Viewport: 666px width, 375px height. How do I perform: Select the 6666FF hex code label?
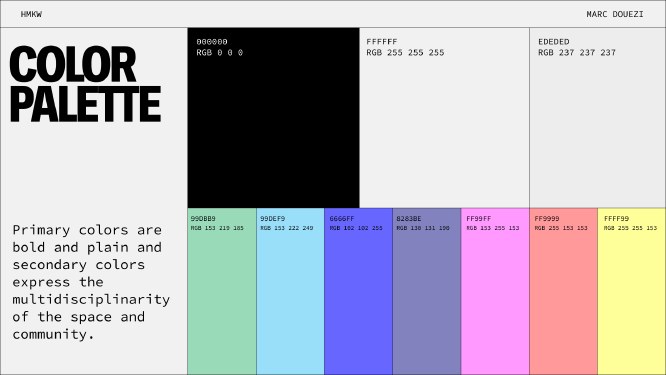pos(341,219)
